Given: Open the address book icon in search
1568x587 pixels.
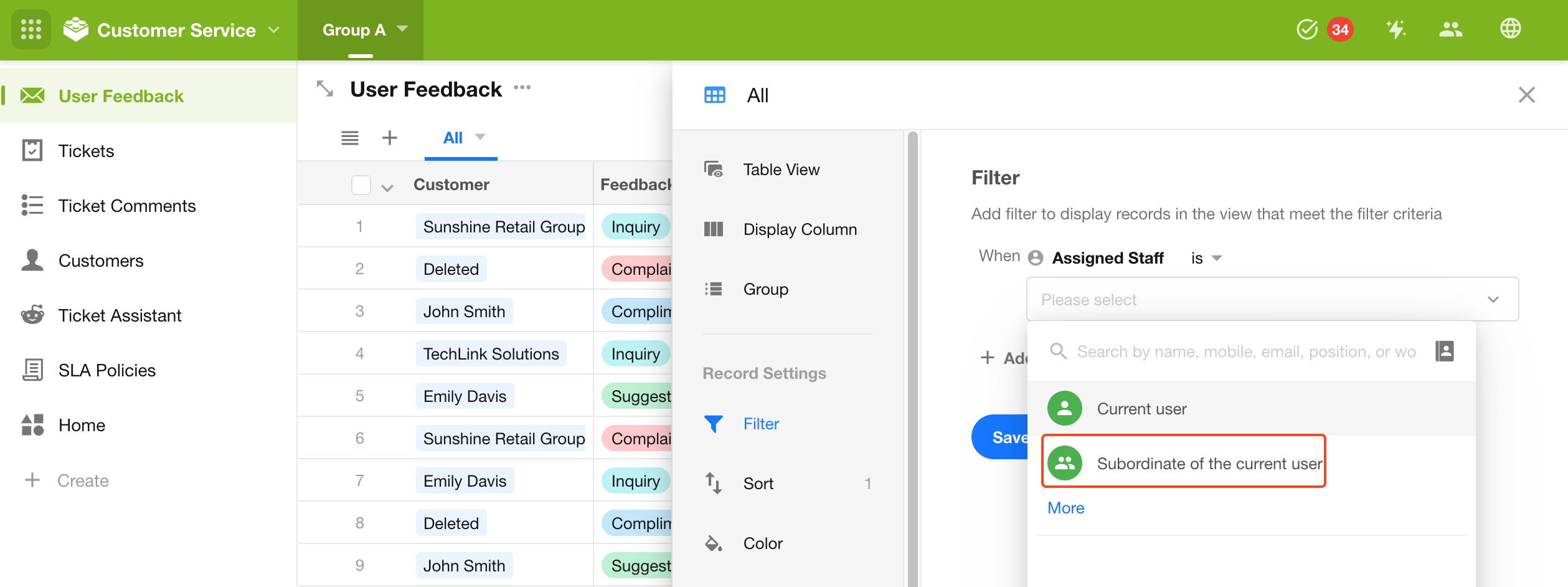Looking at the screenshot, I should click(x=1445, y=351).
